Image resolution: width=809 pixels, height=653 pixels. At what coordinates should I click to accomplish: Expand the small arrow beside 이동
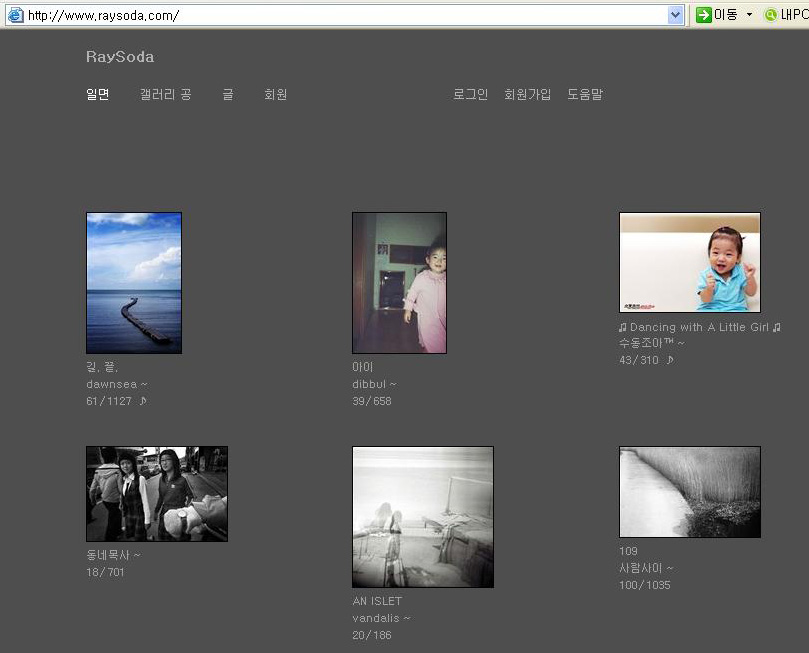(x=749, y=15)
